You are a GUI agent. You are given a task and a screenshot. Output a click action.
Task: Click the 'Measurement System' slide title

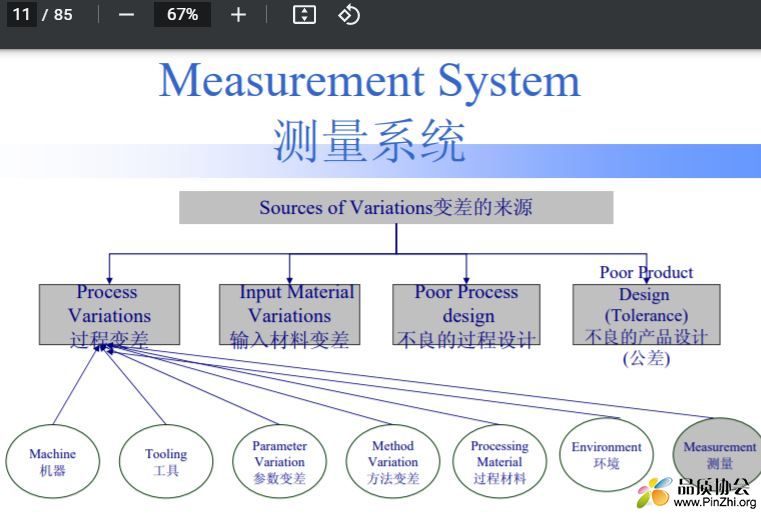[370, 80]
